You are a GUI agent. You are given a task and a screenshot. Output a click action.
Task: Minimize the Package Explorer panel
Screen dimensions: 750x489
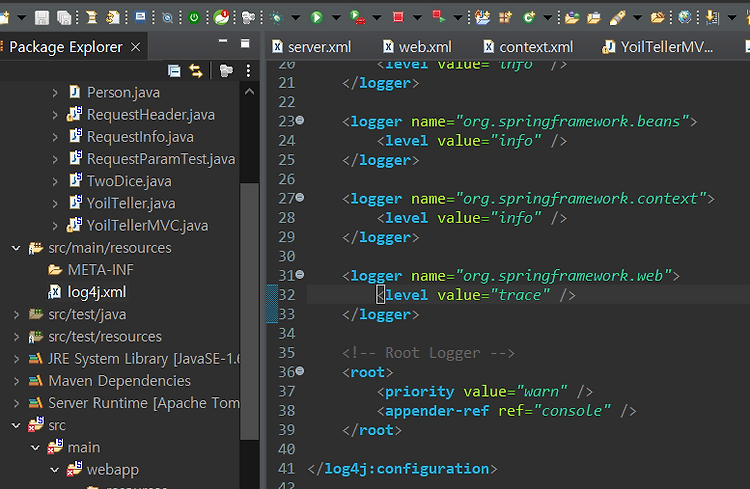pos(223,42)
